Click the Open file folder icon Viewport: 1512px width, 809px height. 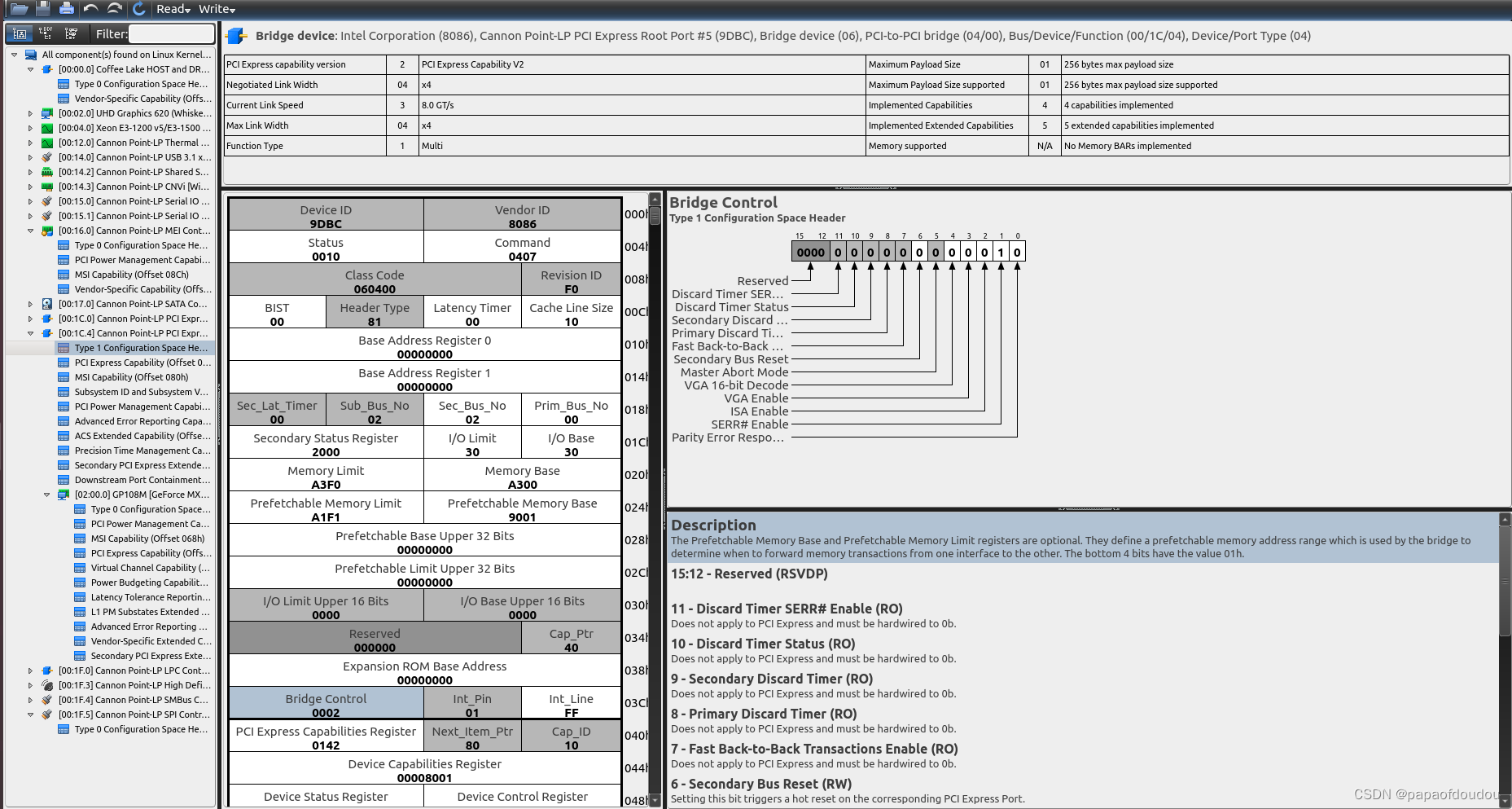coord(20,9)
